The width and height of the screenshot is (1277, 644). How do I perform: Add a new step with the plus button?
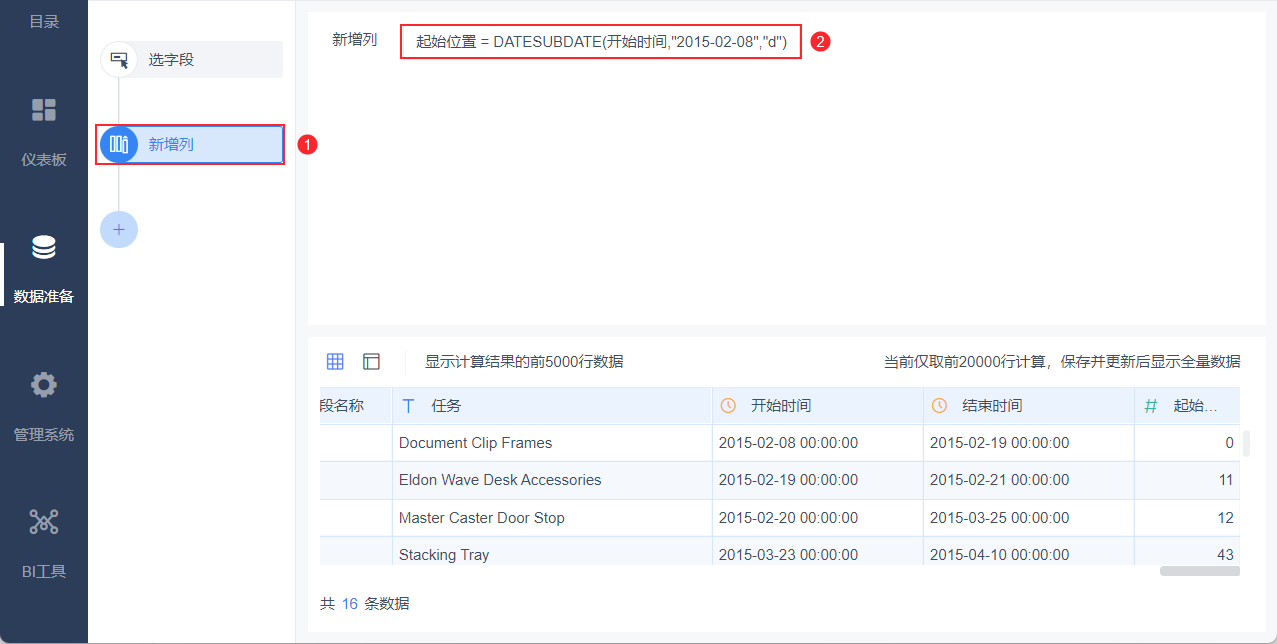[x=119, y=229]
